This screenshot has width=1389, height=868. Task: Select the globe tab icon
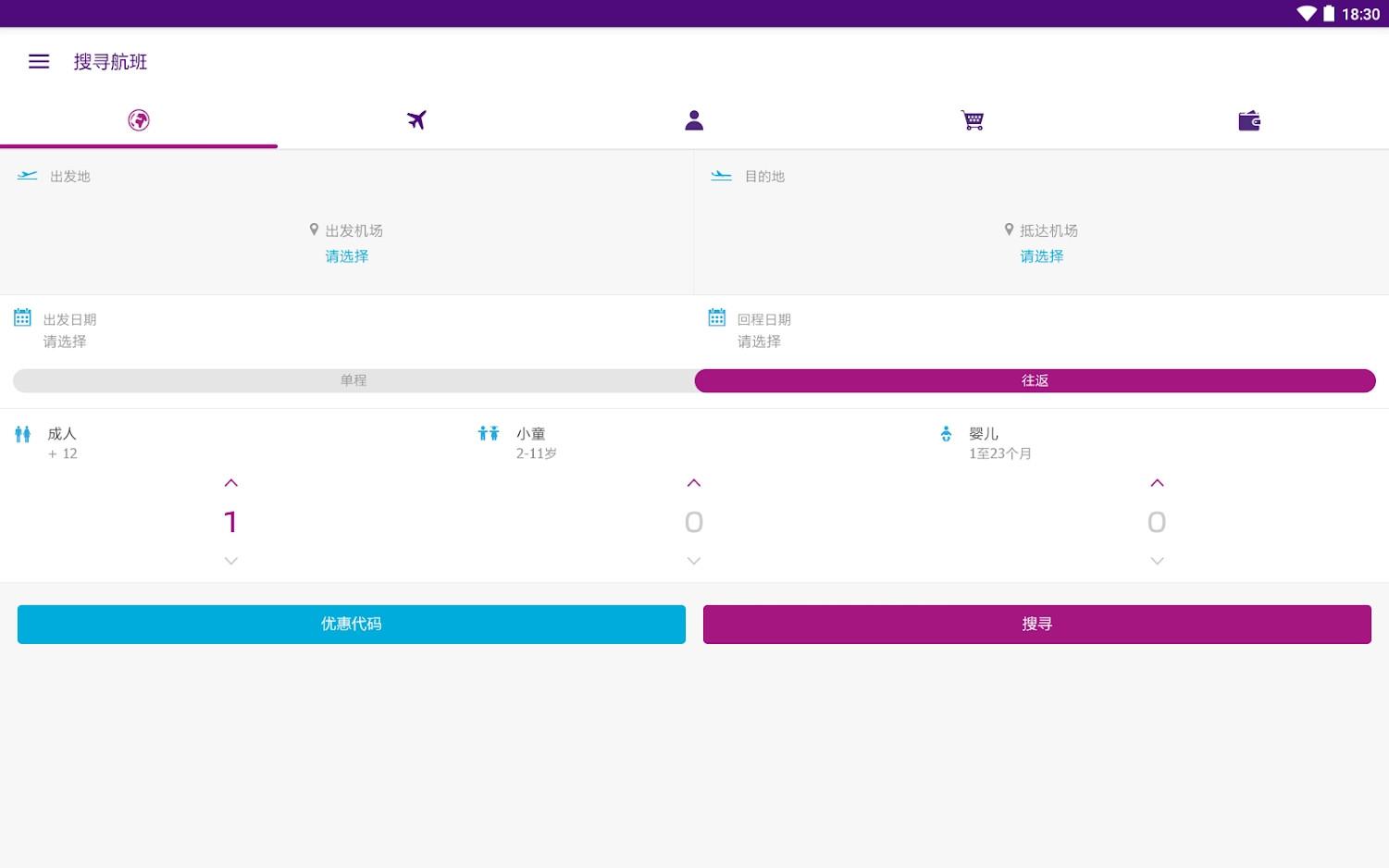[x=139, y=119]
